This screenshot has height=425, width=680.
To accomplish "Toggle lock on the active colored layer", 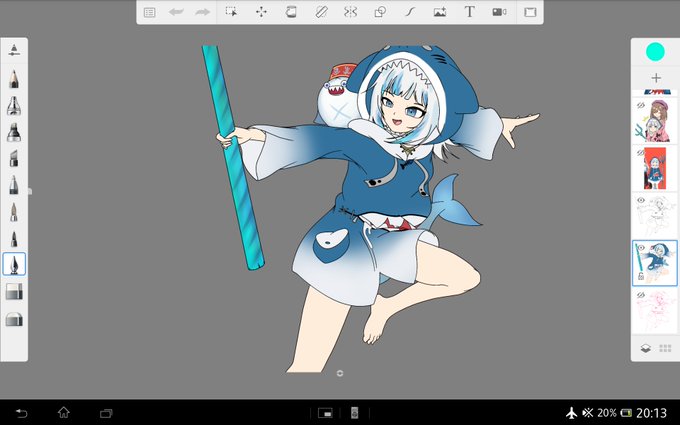I will 641,276.
